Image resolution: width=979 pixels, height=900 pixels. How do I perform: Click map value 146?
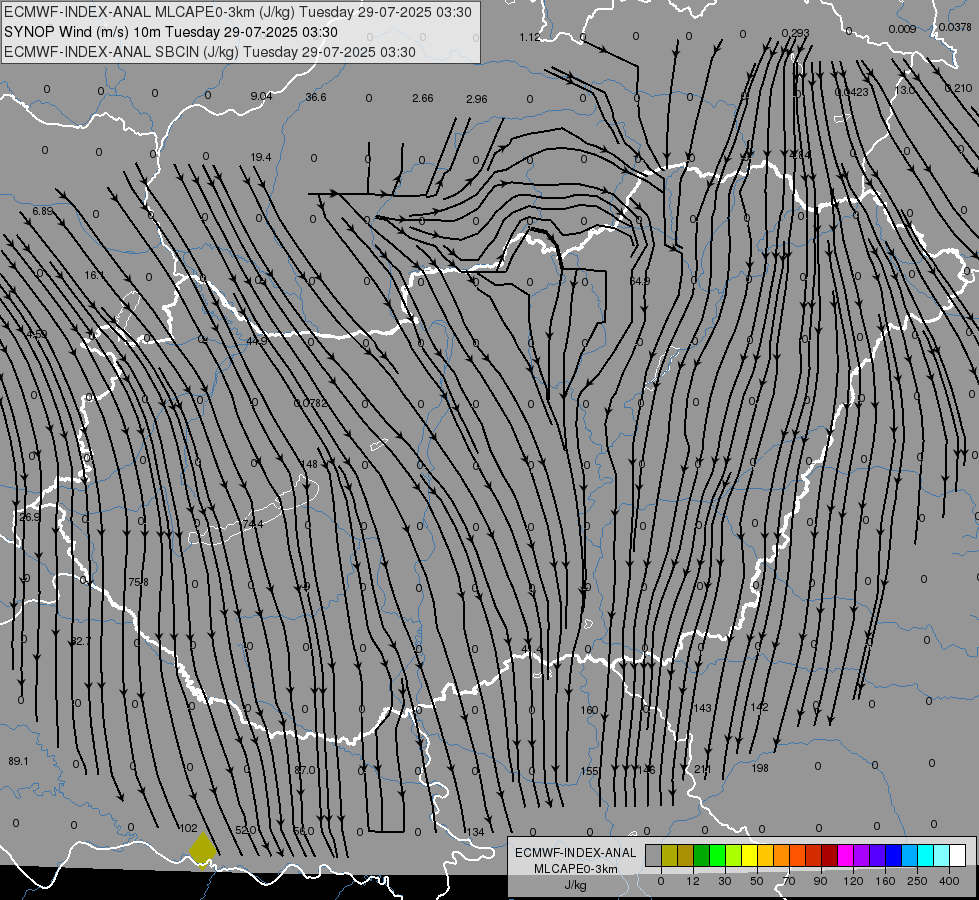tap(646, 769)
